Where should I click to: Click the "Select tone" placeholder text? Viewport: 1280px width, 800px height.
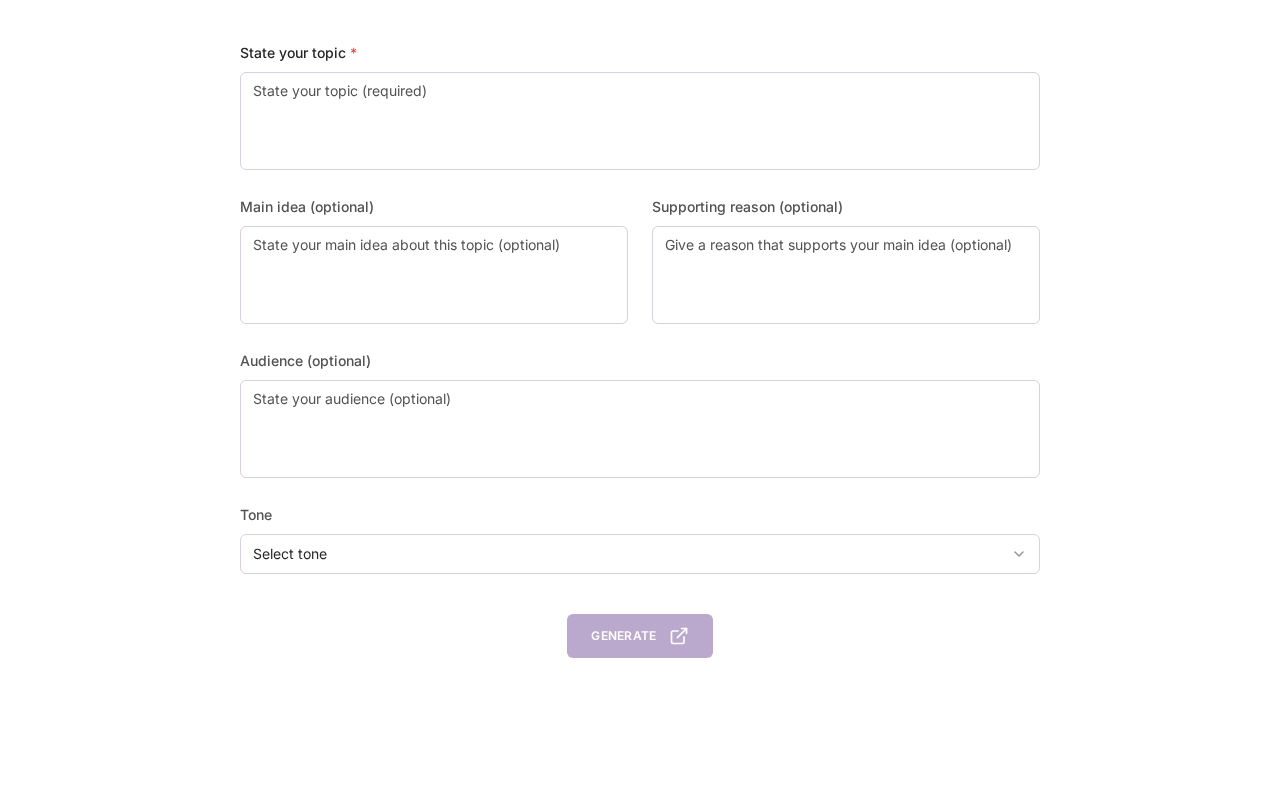(290, 554)
